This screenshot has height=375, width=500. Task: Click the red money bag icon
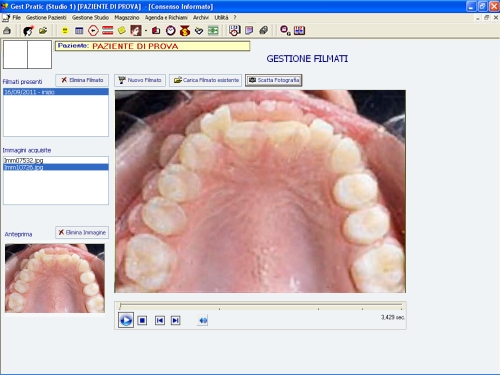[185, 31]
